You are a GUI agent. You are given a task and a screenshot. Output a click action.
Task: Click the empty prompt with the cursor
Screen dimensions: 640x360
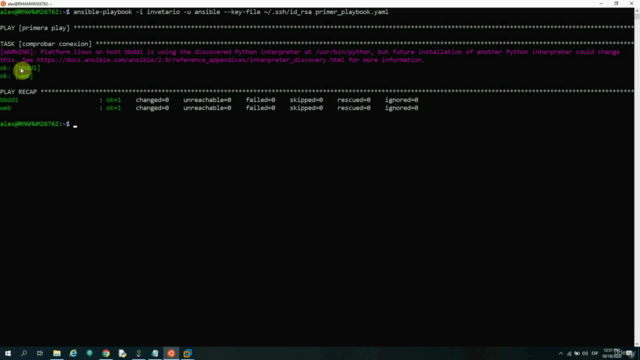coord(75,124)
